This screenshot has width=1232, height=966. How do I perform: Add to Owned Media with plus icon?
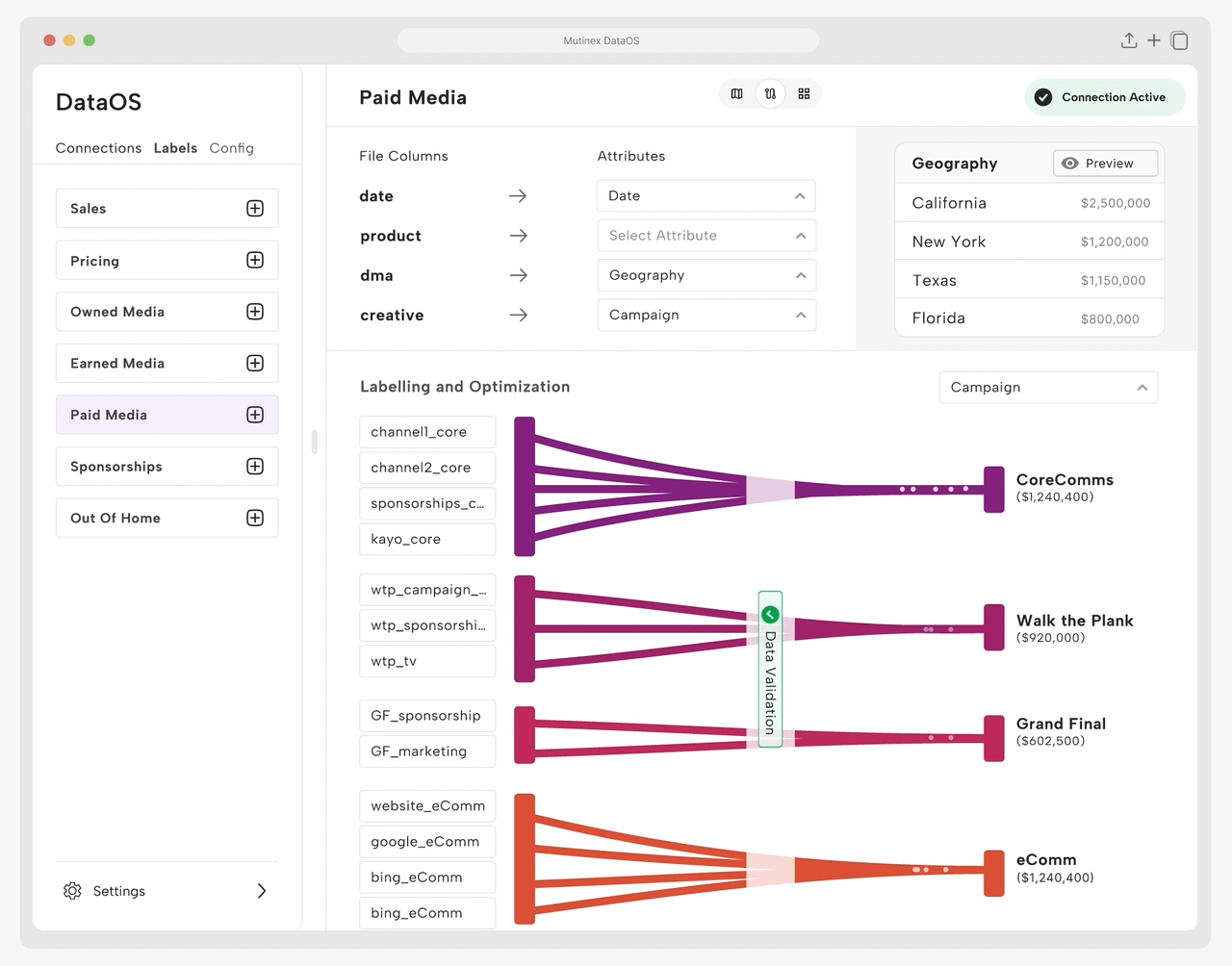tap(255, 312)
